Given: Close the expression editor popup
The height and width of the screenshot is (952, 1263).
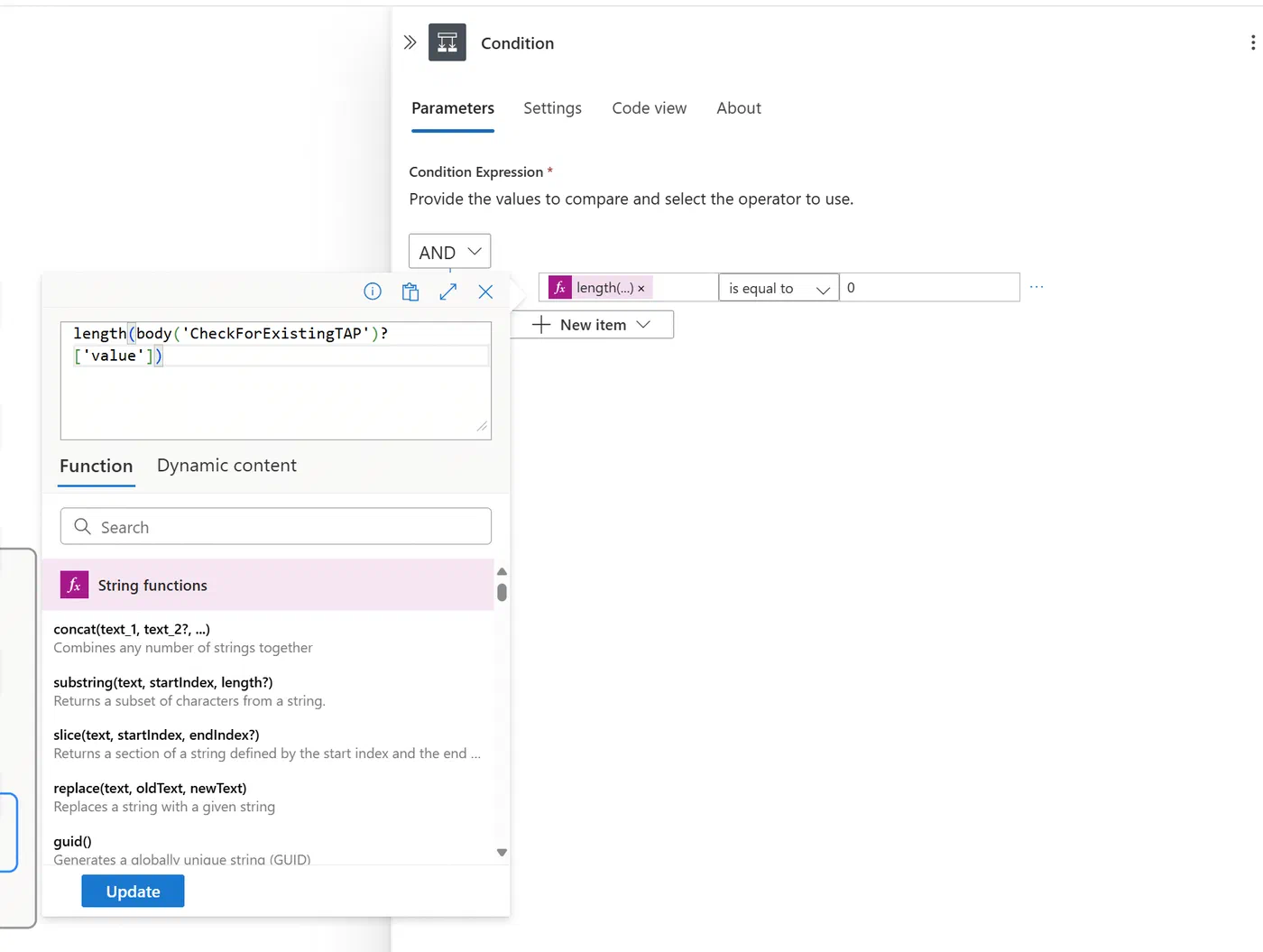Looking at the screenshot, I should pyautogui.click(x=485, y=291).
